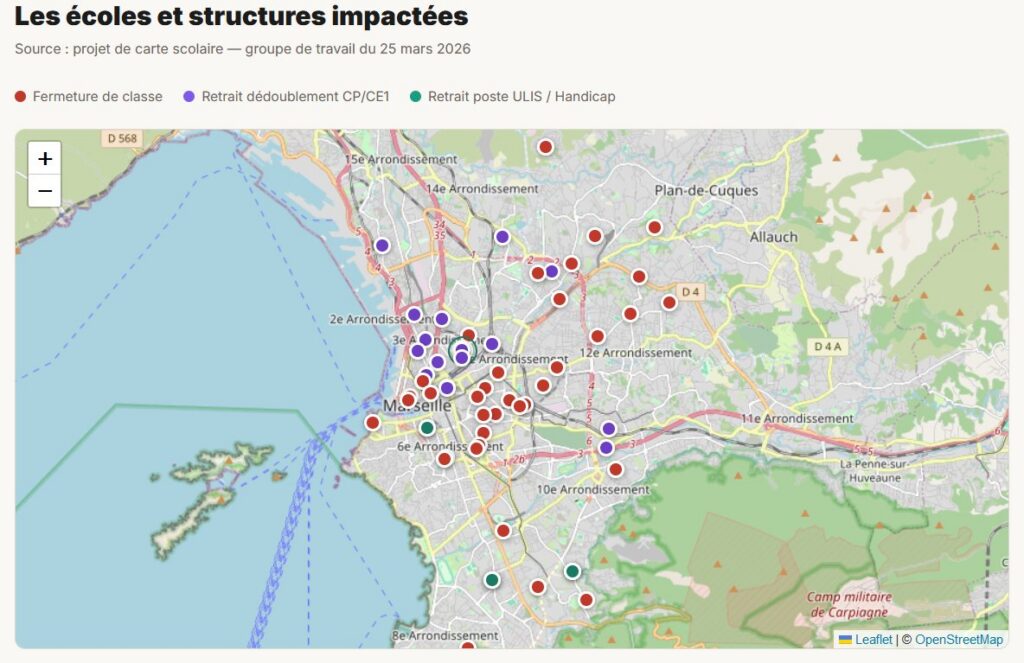1024x663 pixels.
Task: Select the purple marker near the 15e Arrondissement coast
Action: click(x=382, y=246)
